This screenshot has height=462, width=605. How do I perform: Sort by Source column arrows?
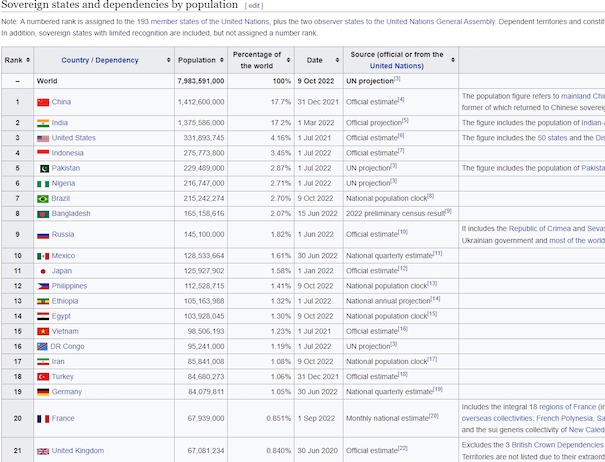coord(453,60)
